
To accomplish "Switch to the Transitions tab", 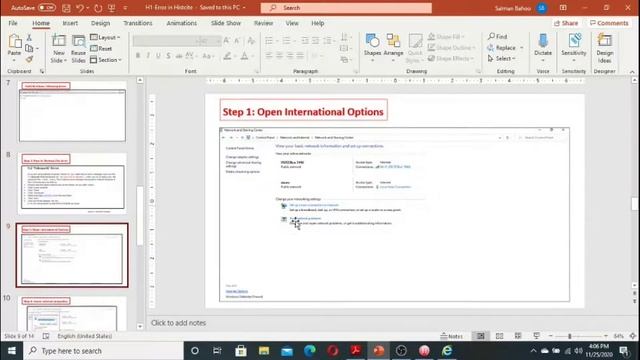I will (x=138, y=23).
